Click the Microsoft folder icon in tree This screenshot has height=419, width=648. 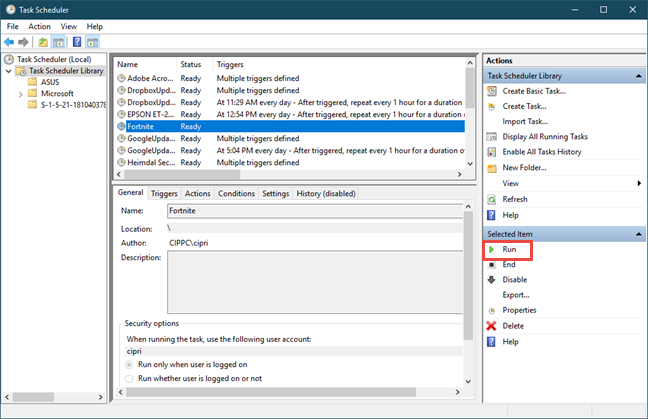(33, 93)
